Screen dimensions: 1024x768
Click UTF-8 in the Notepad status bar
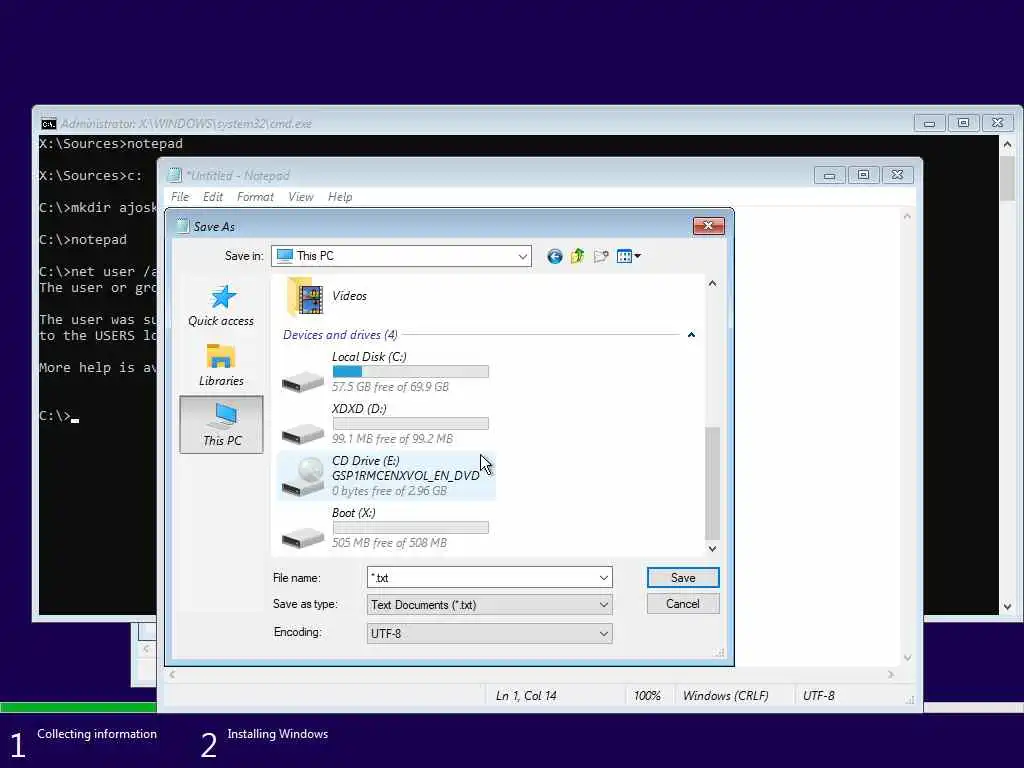click(x=819, y=696)
